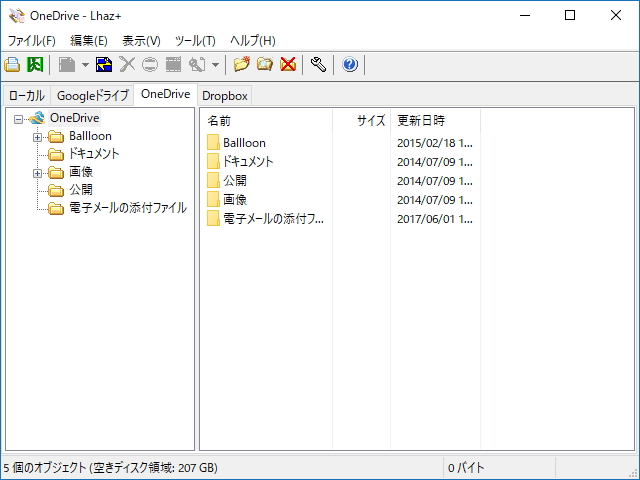This screenshot has height=480, width=640.
Task: Click the greyed filmstrip-style toolbar icon
Action: pyautogui.click(x=173, y=64)
